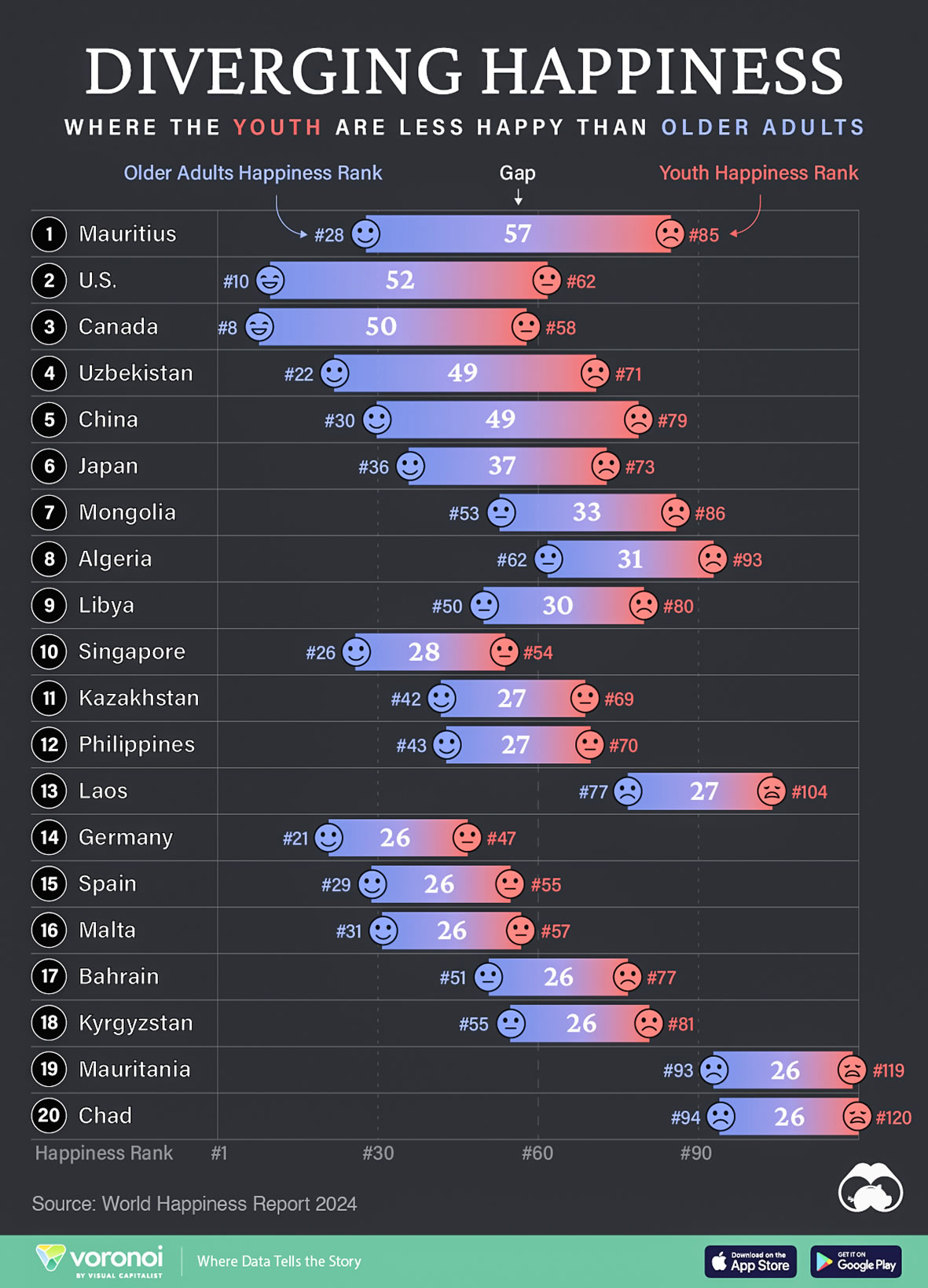928x1288 pixels.
Task: Click the Source: World Happiness Report 2024 text
Action: pos(194,1204)
